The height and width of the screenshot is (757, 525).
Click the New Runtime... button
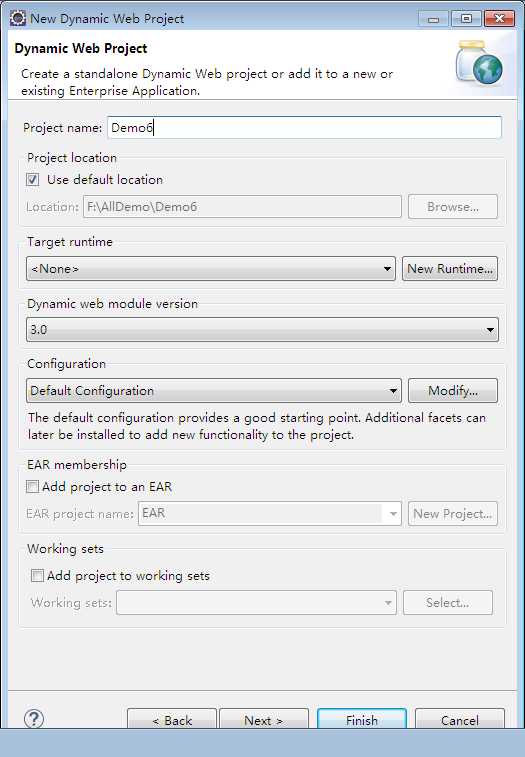pos(450,268)
